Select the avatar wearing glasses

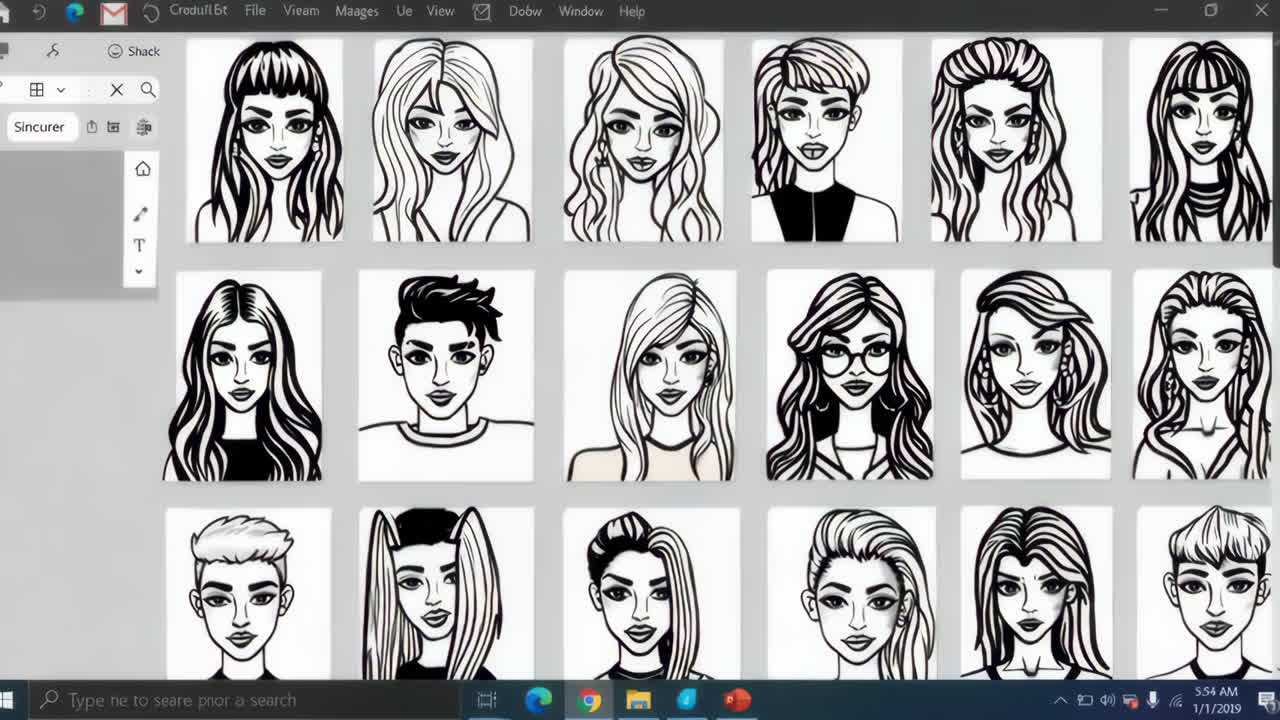[849, 375]
